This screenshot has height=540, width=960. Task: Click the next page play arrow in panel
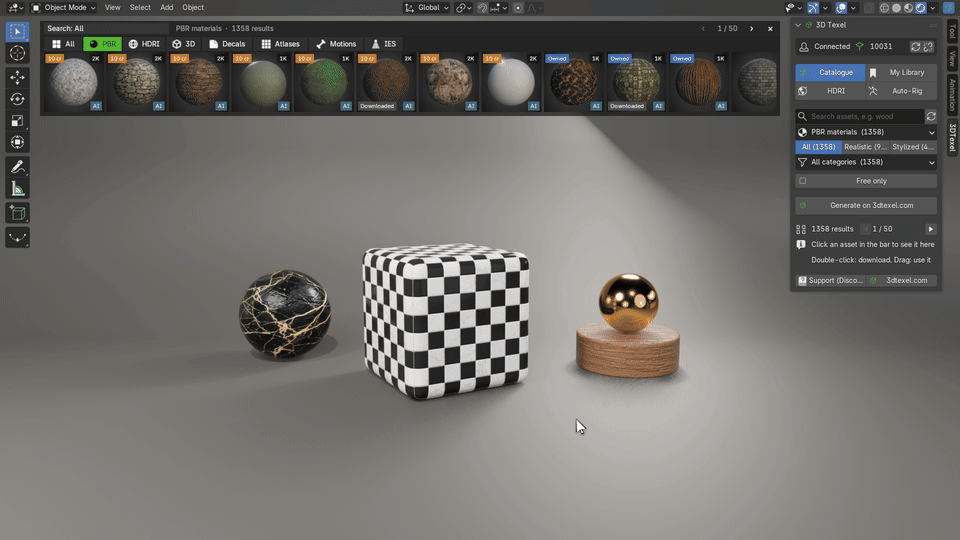931,229
